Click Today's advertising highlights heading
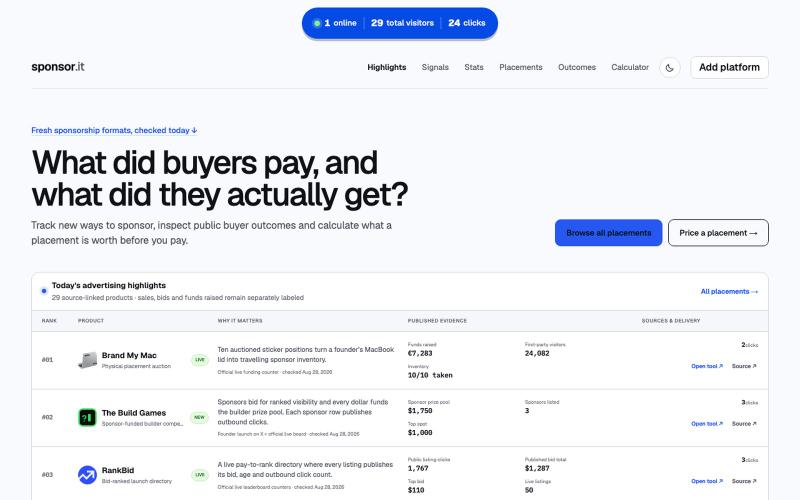Viewport: 800px width, 500px height. [x=109, y=285]
